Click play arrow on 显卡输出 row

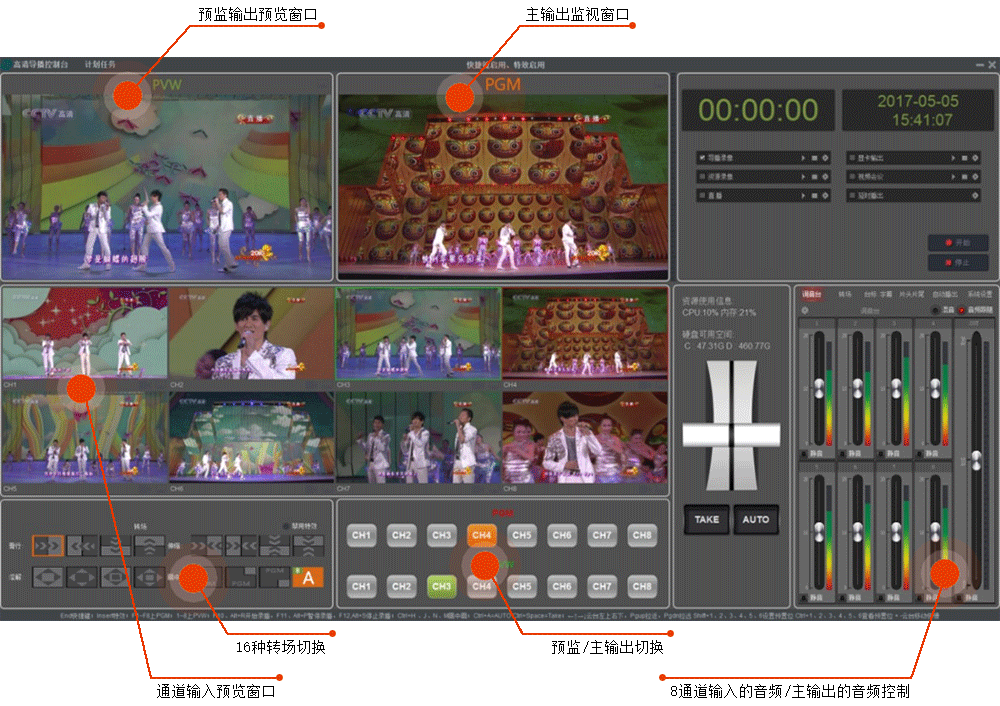(x=952, y=158)
